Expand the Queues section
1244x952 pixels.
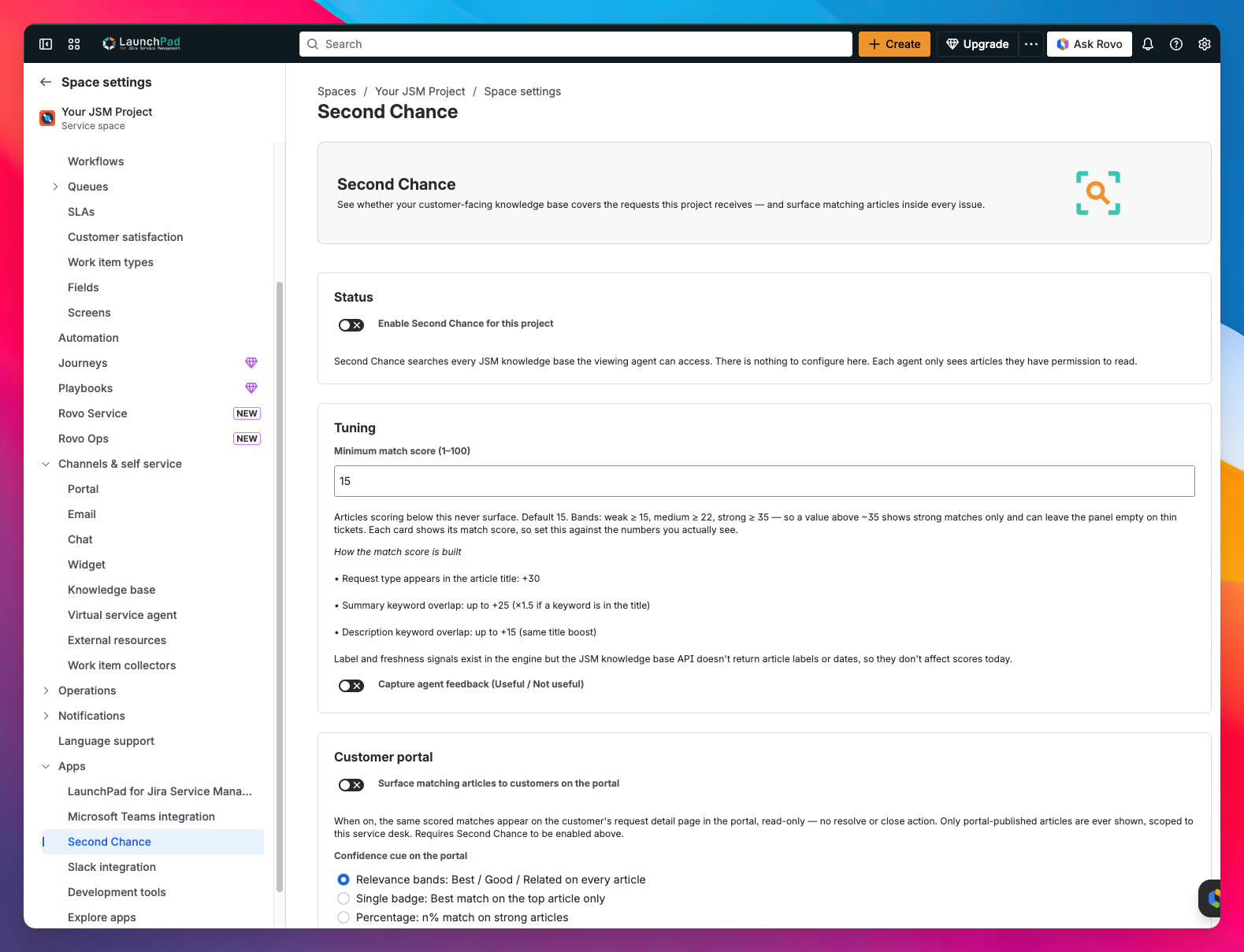tap(55, 187)
